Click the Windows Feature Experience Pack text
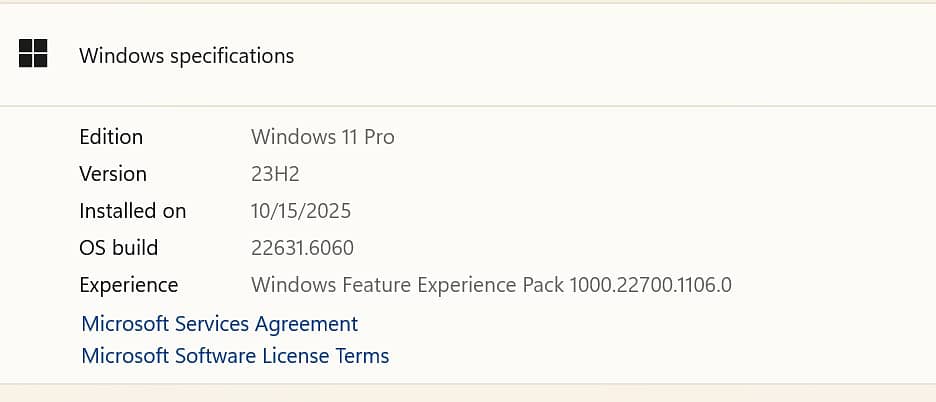The image size is (936, 402). (407, 285)
